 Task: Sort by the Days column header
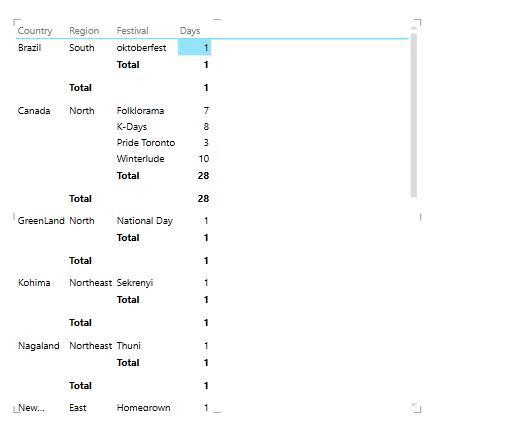pos(190,31)
